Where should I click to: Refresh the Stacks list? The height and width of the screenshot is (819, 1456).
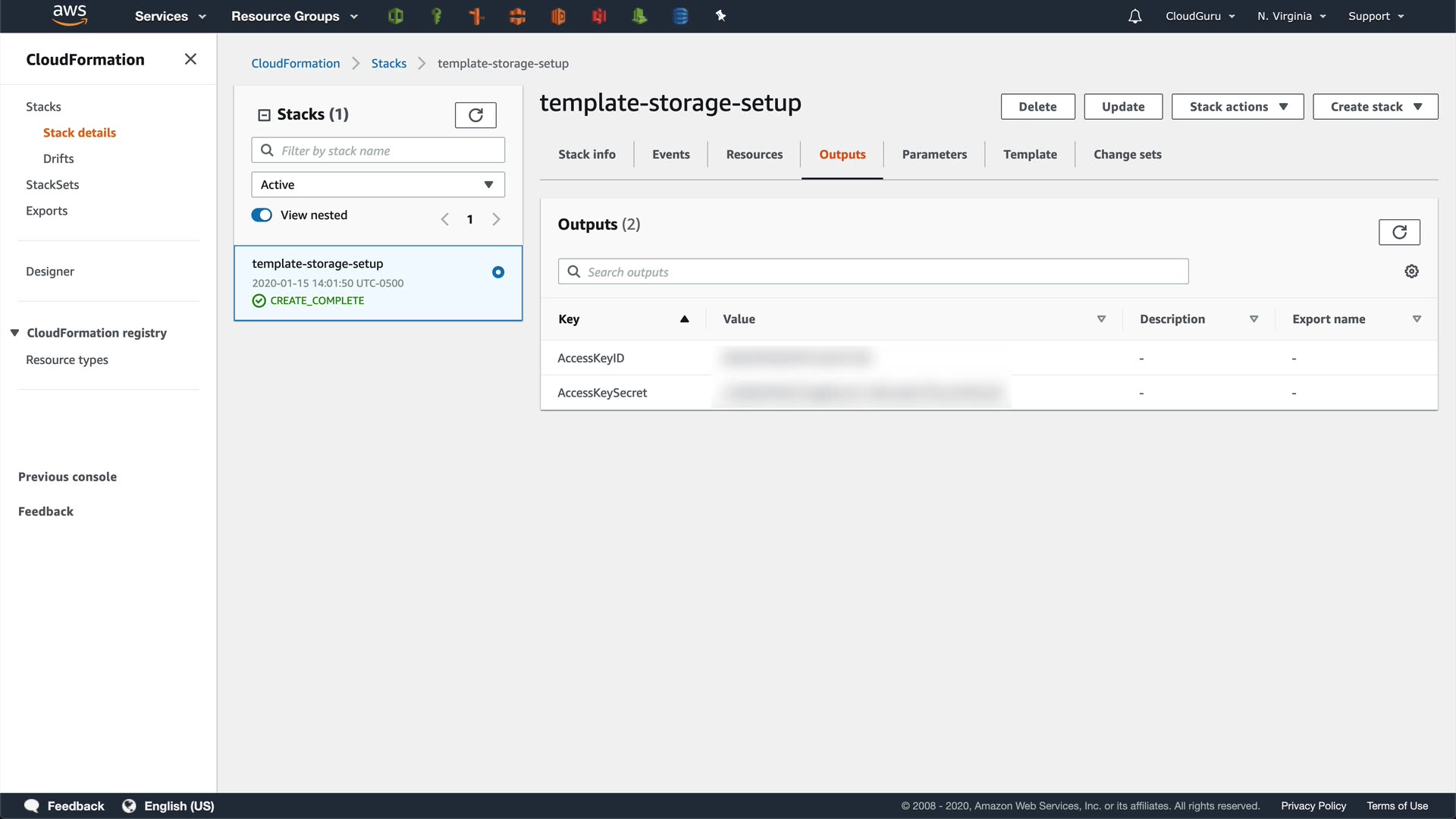475,115
